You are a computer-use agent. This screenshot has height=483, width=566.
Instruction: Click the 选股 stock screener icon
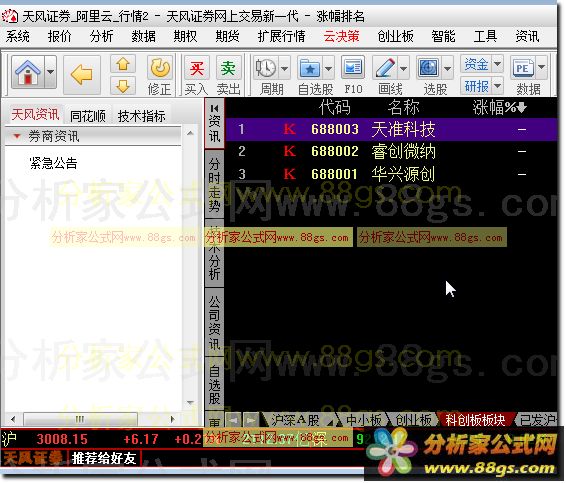point(428,68)
